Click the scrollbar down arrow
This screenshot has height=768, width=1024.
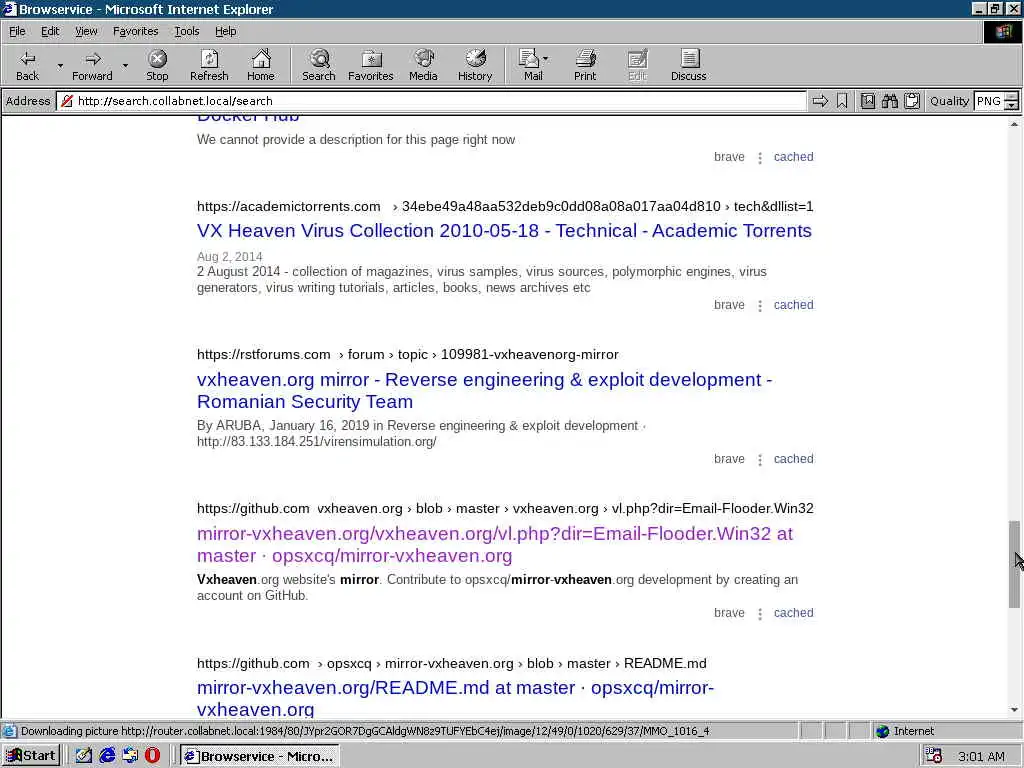[1014, 710]
